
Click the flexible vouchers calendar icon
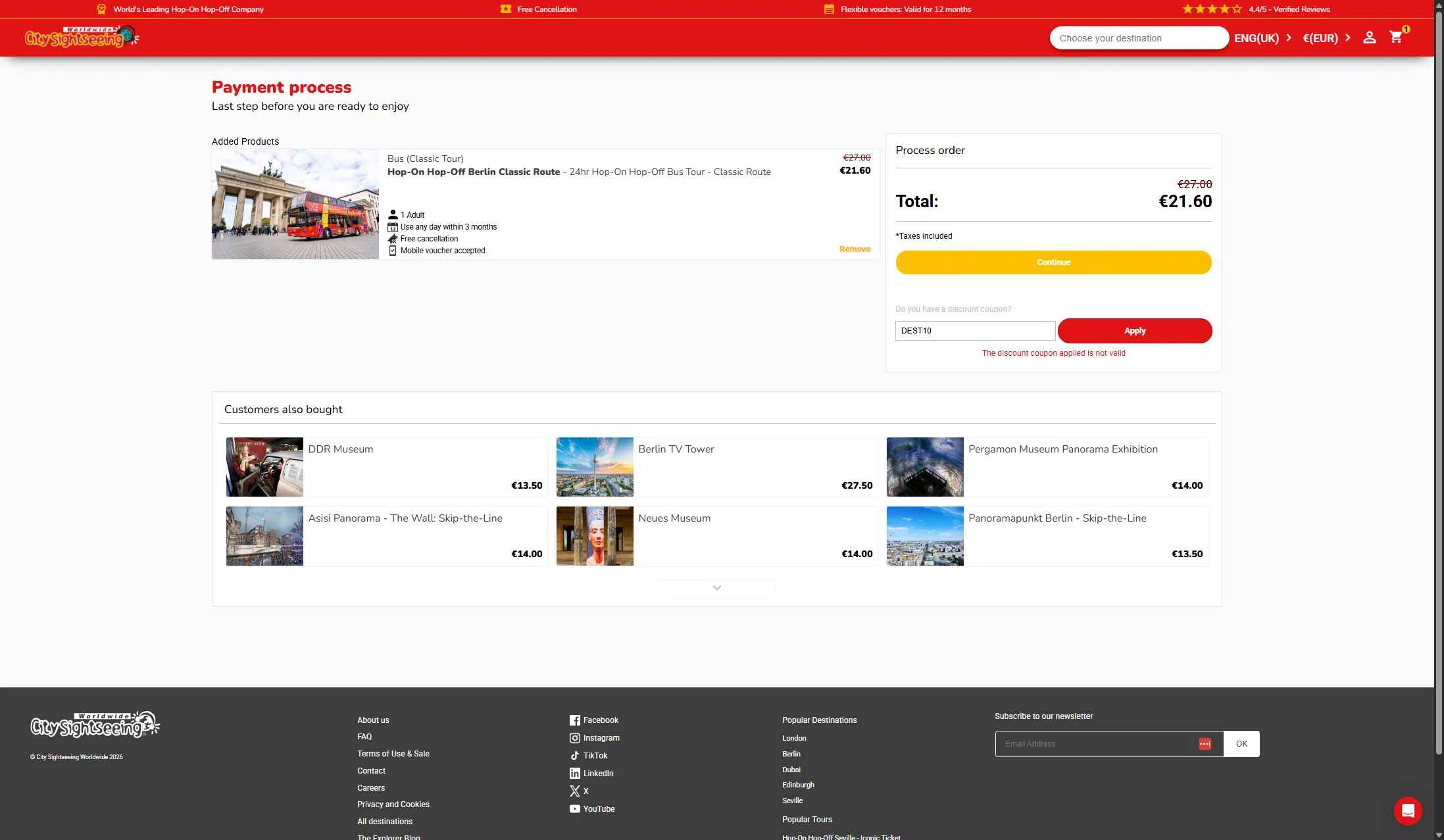(x=829, y=9)
